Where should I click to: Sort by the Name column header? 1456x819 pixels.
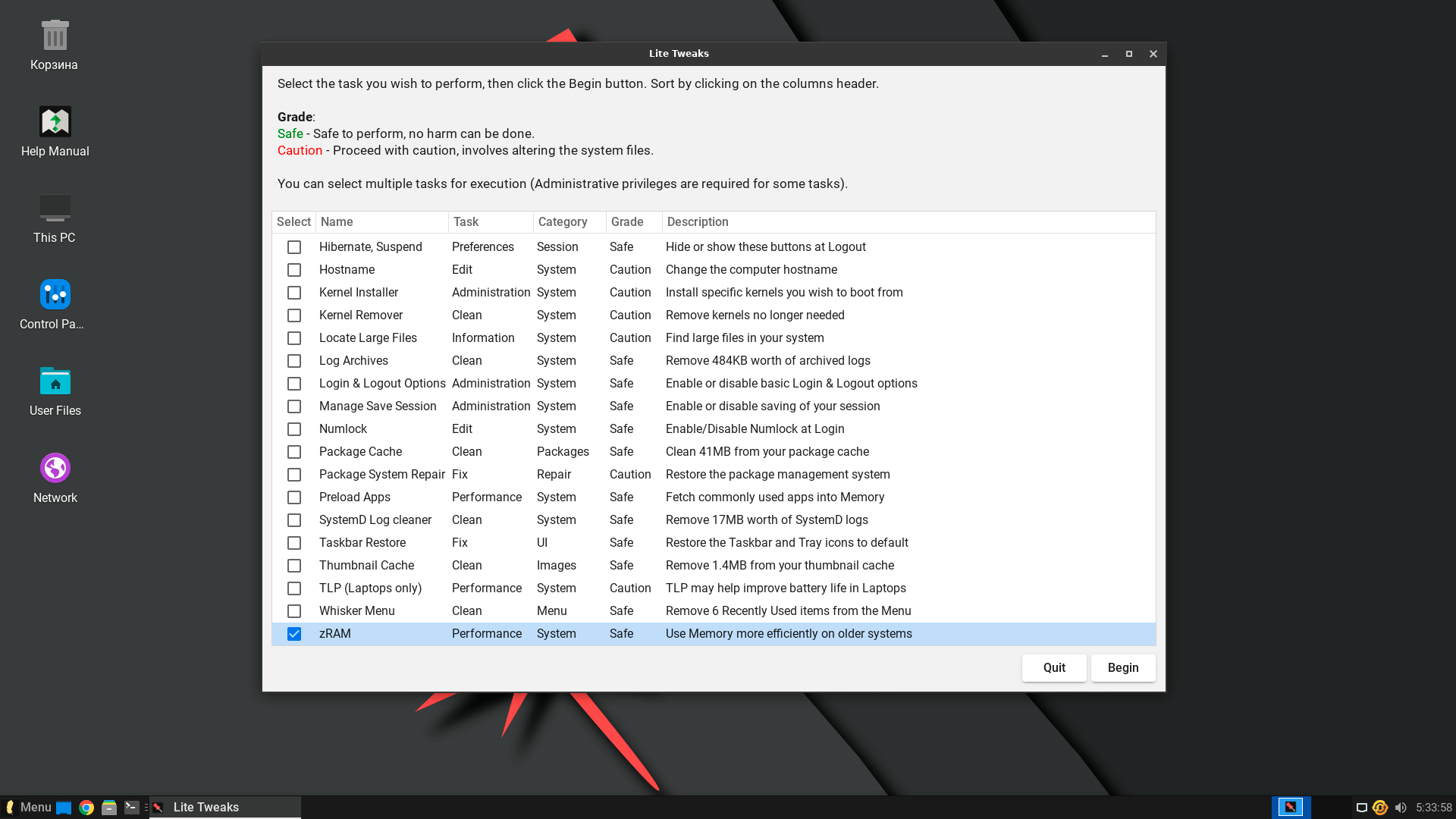(x=337, y=222)
